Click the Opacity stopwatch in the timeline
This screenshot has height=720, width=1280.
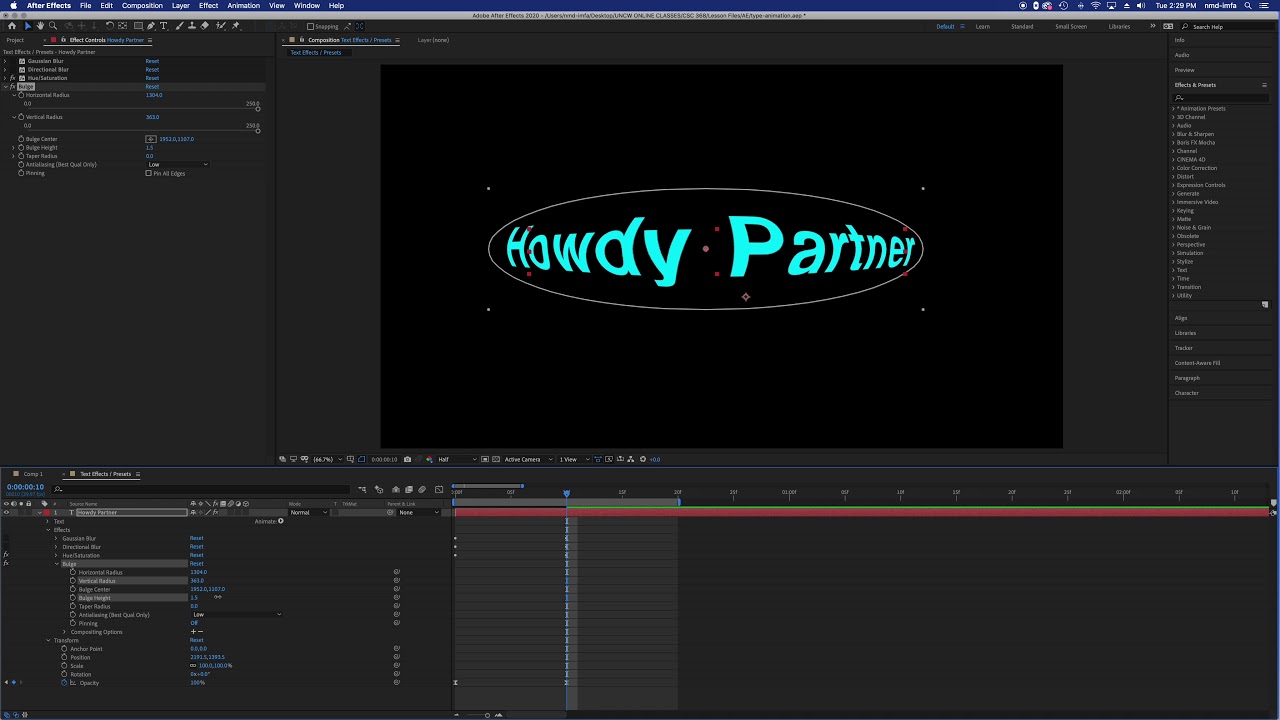pos(64,683)
